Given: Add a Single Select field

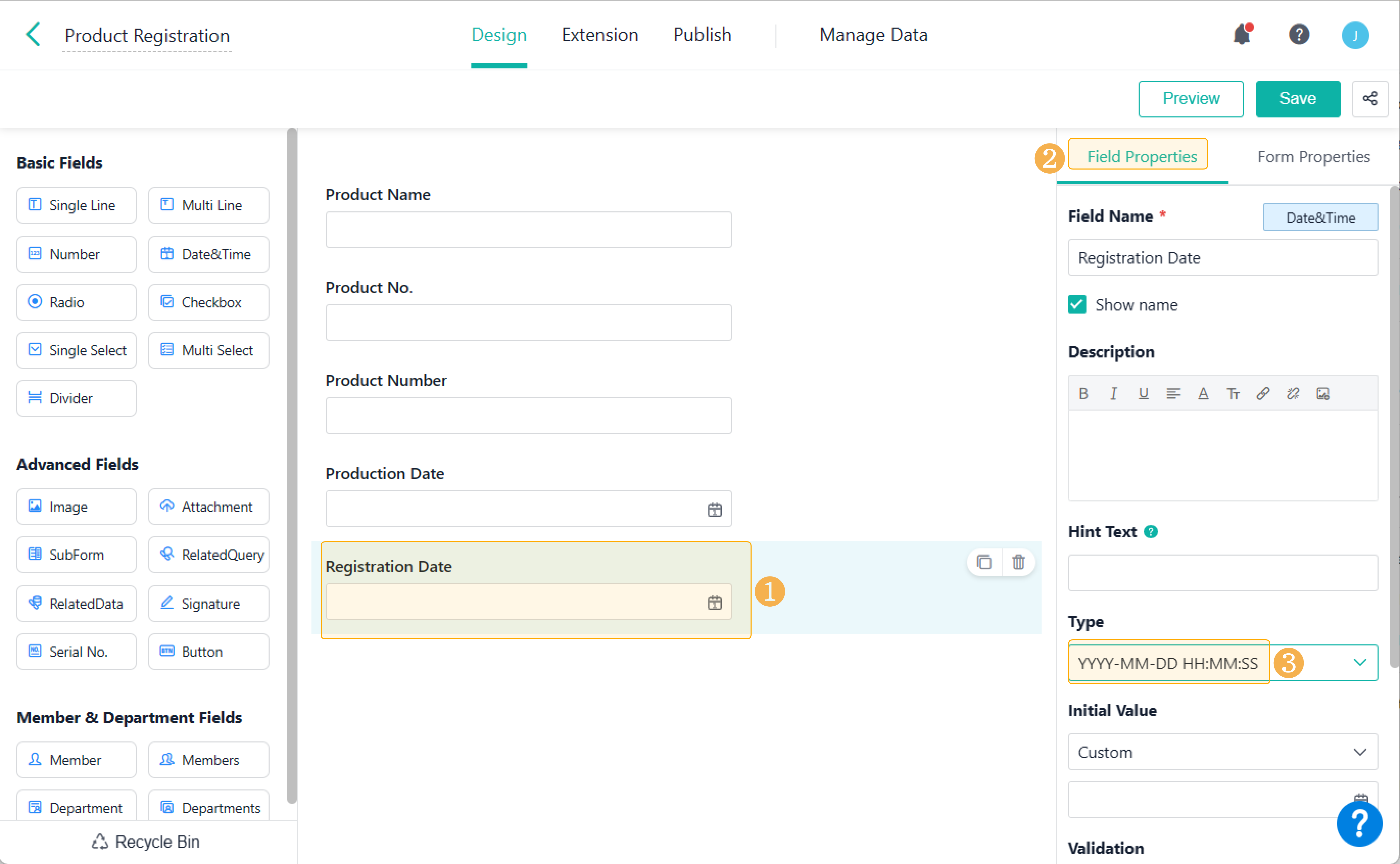Looking at the screenshot, I should (77, 350).
